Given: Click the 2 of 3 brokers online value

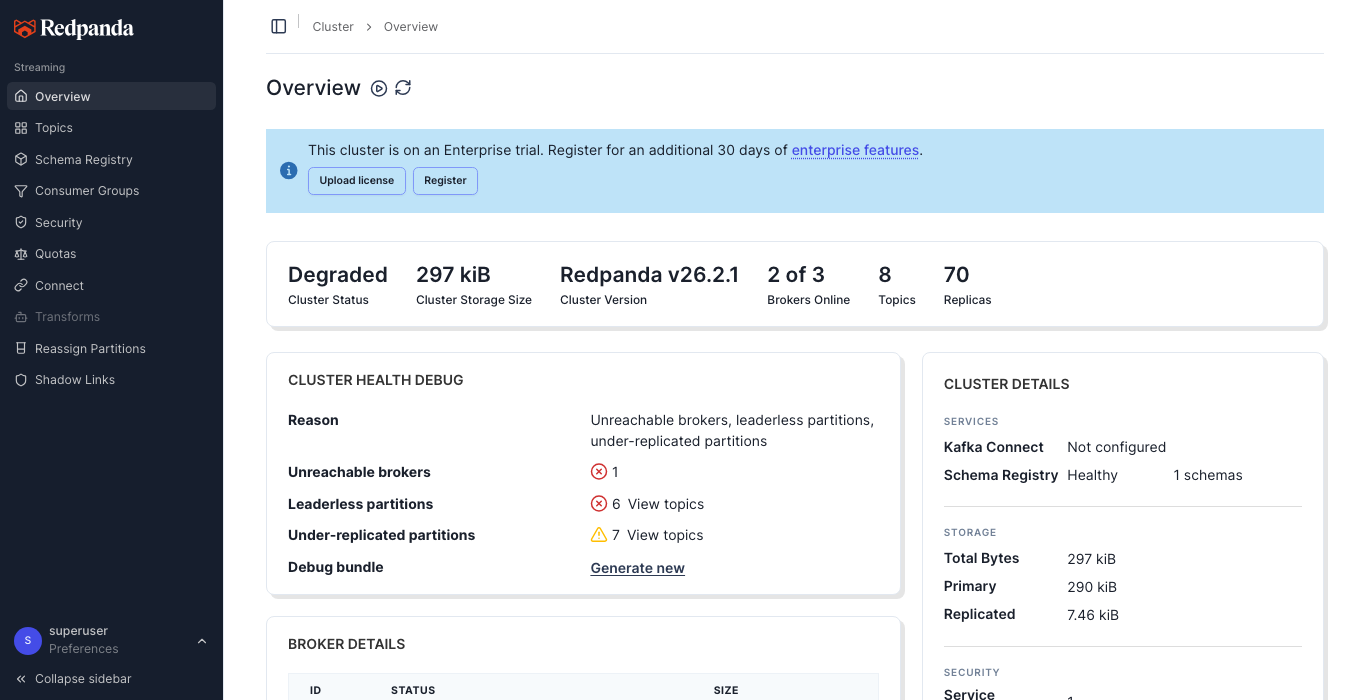Looking at the screenshot, I should 796,275.
